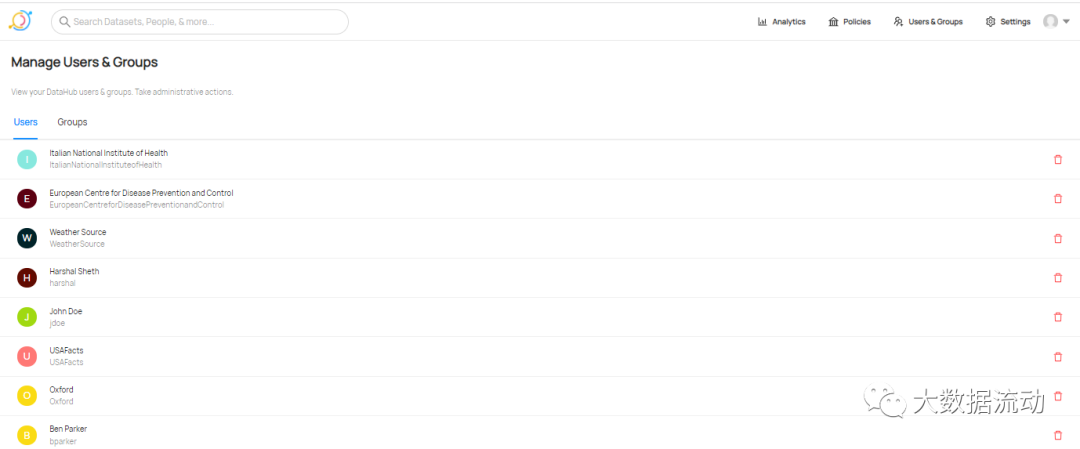Go to the Policies page
This screenshot has width=1080, height=449.
(x=849, y=21)
